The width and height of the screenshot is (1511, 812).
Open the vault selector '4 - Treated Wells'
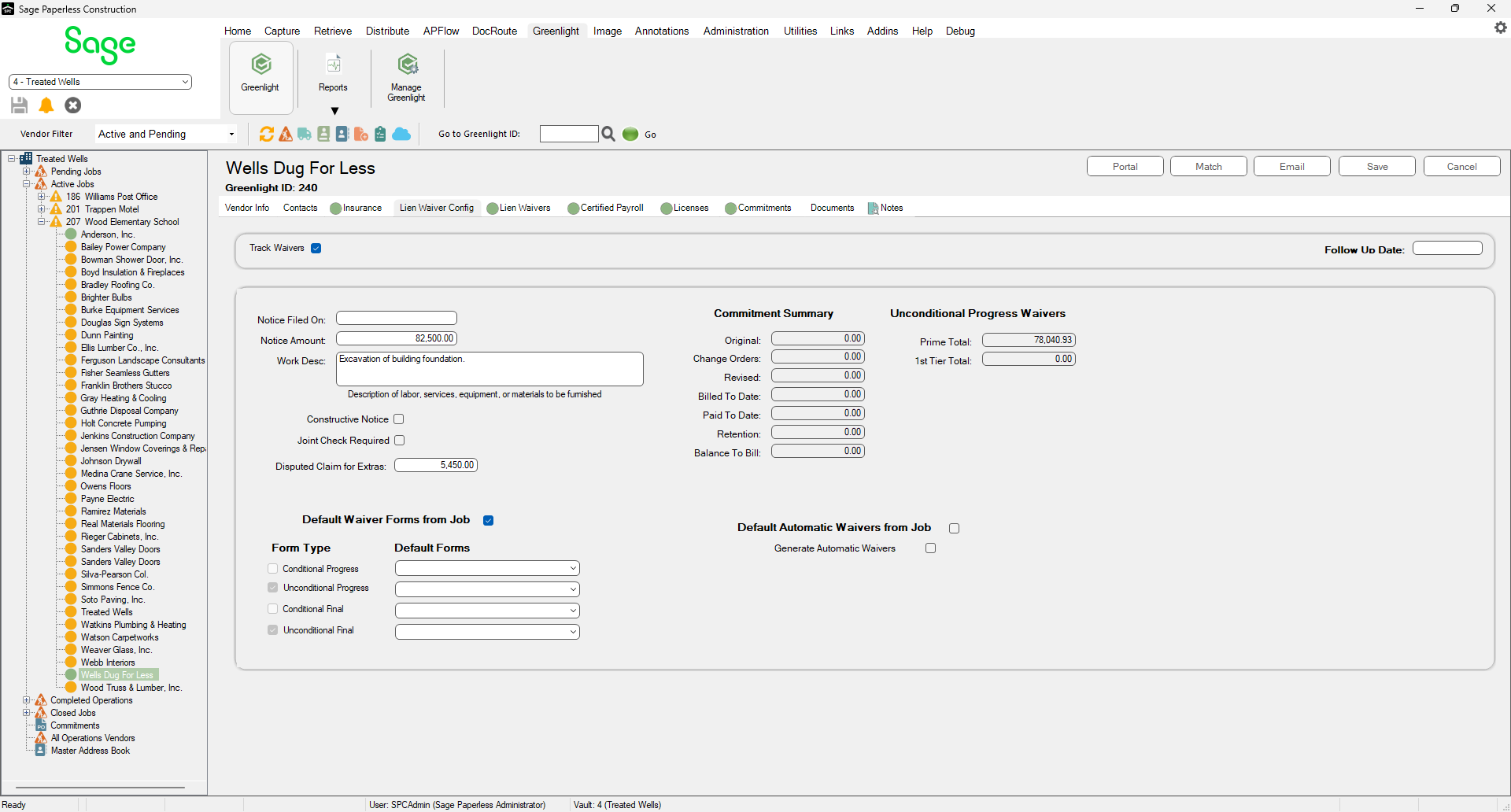(101, 82)
